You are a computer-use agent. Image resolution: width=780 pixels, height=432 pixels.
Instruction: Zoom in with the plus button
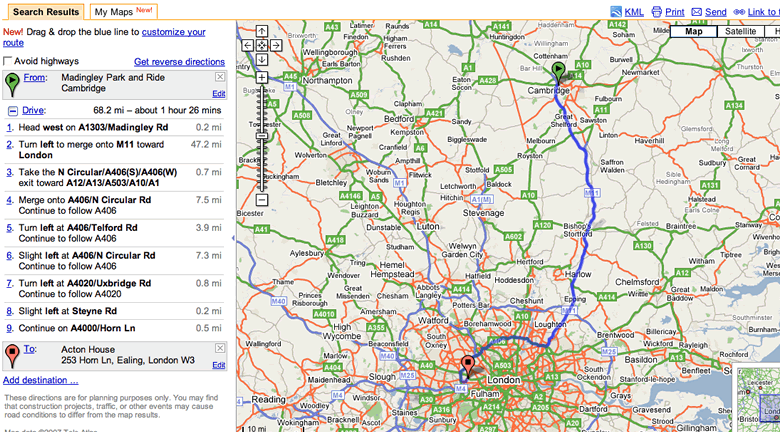(262, 78)
